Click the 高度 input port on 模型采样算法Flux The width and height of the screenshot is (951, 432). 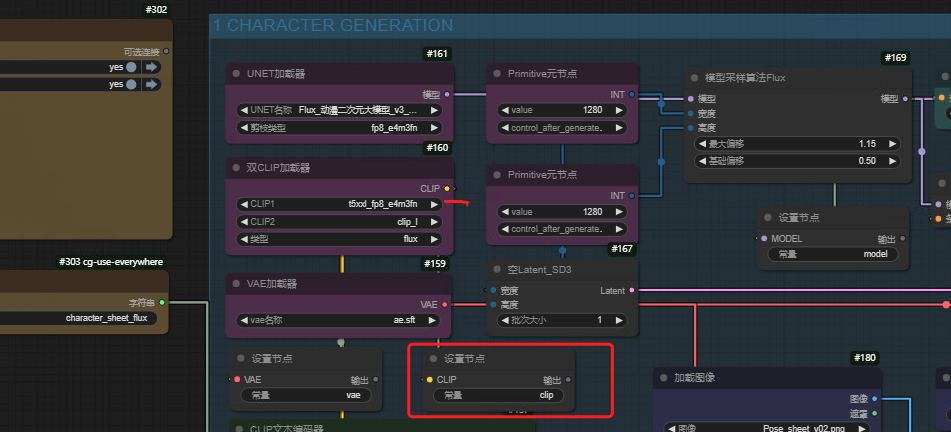click(x=690, y=127)
